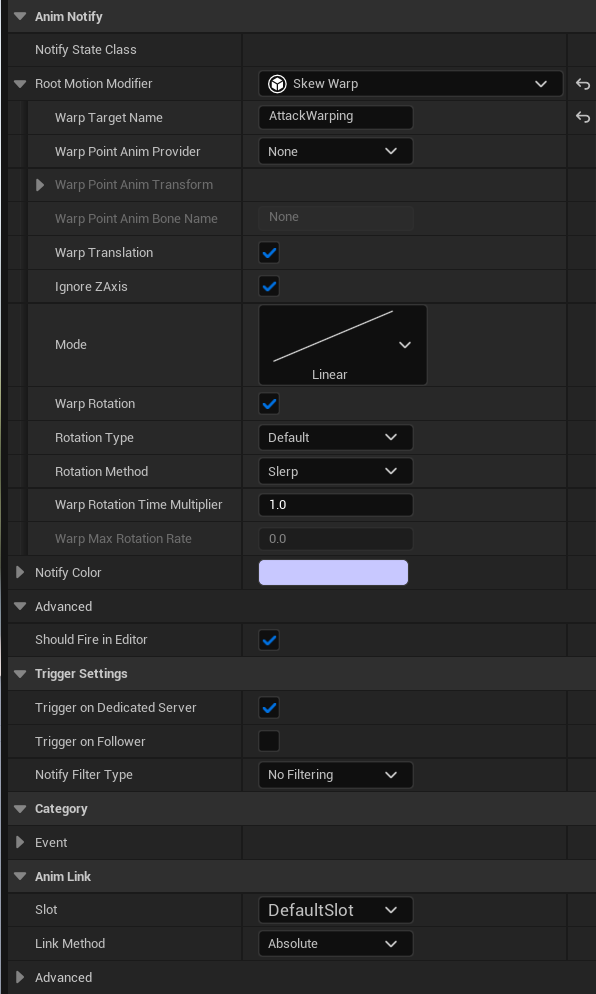The width and height of the screenshot is (596, 994).
Task: Enable Trigger on Follower checkbox
Action: (x=269, y=741)
